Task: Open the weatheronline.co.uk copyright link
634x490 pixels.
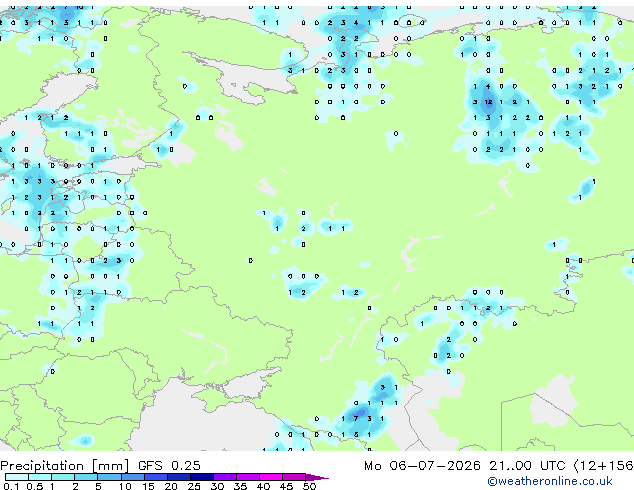Action: pos(550,481)
